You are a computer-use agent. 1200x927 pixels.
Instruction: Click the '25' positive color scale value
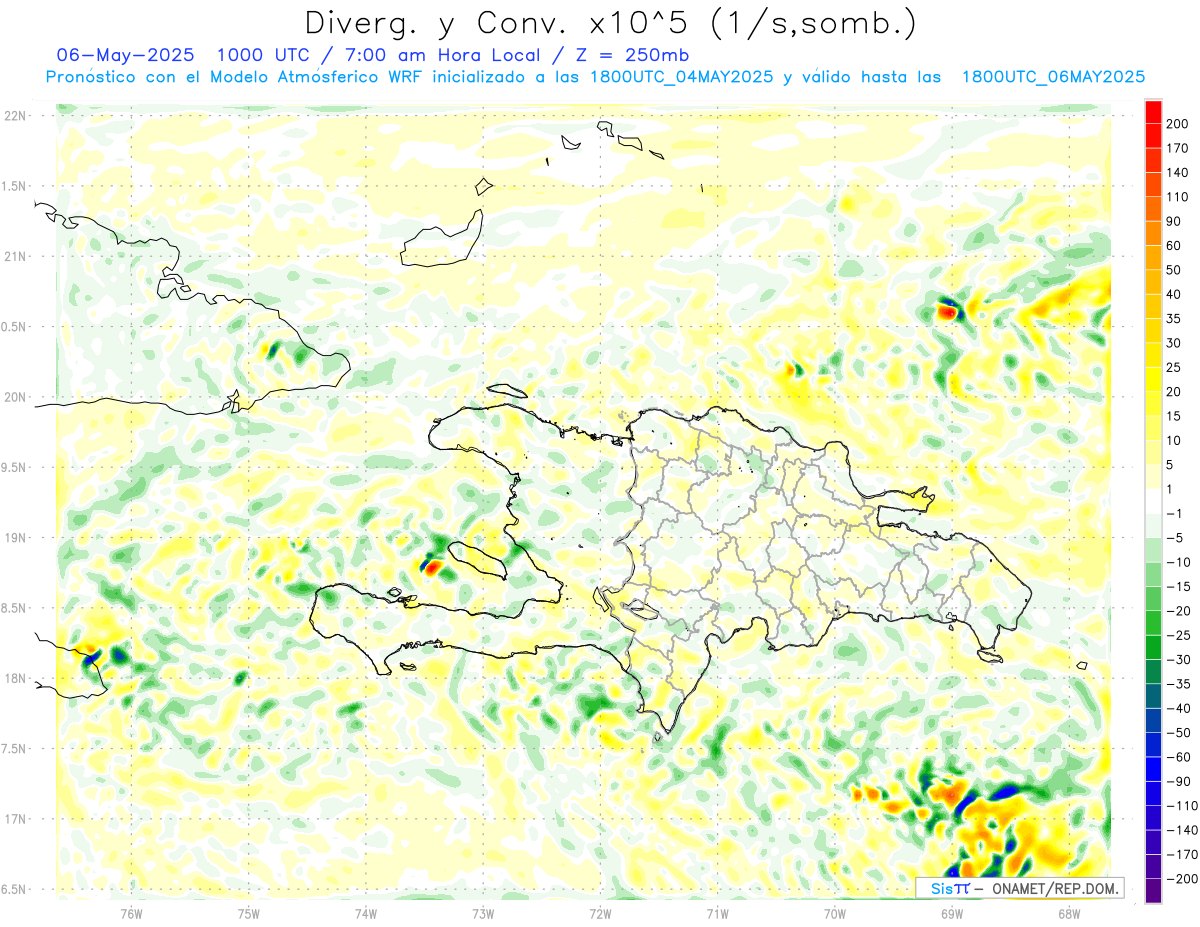click(1174, 367)
